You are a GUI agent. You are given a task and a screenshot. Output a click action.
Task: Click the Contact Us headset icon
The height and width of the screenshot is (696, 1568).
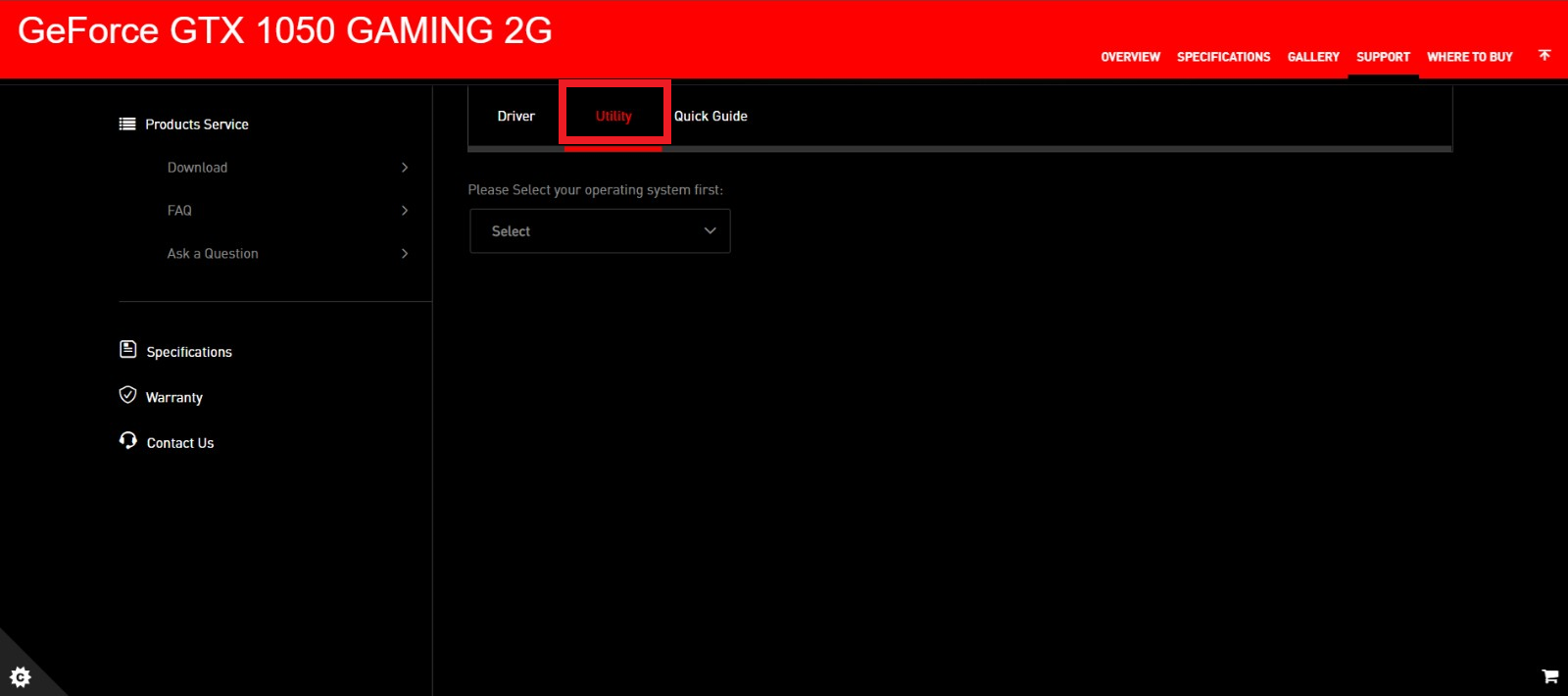(127, 440)
